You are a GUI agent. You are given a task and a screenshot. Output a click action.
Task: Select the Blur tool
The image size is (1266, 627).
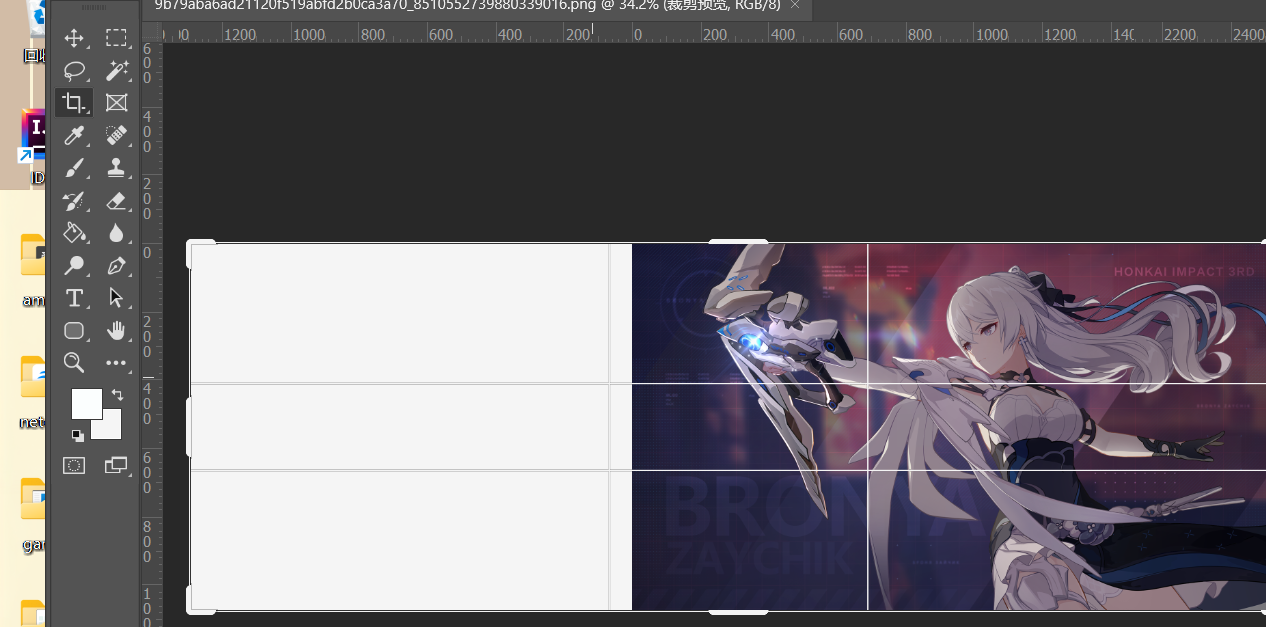[x=117, y=232]
